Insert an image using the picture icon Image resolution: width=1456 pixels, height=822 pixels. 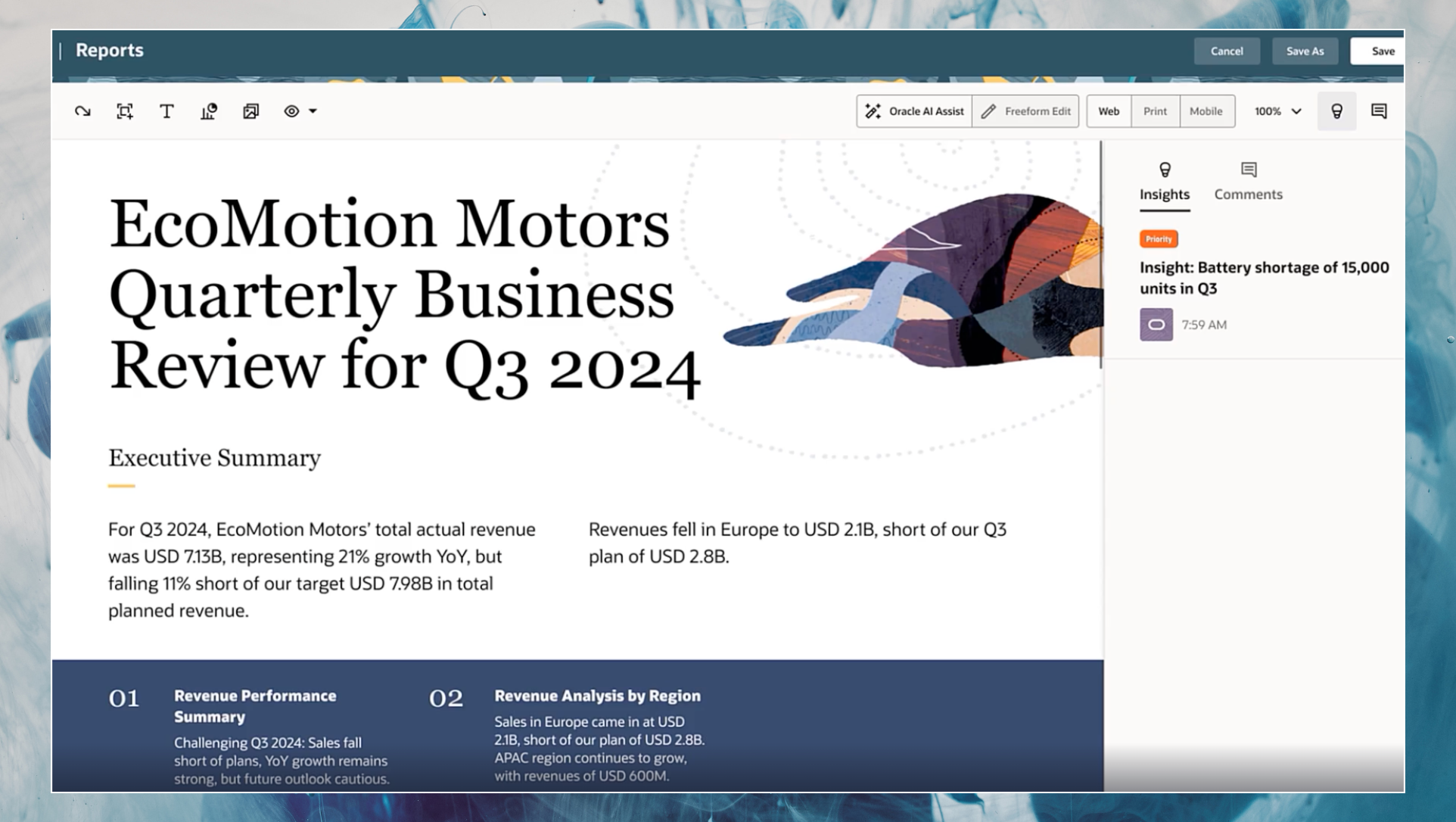point(250,111)
